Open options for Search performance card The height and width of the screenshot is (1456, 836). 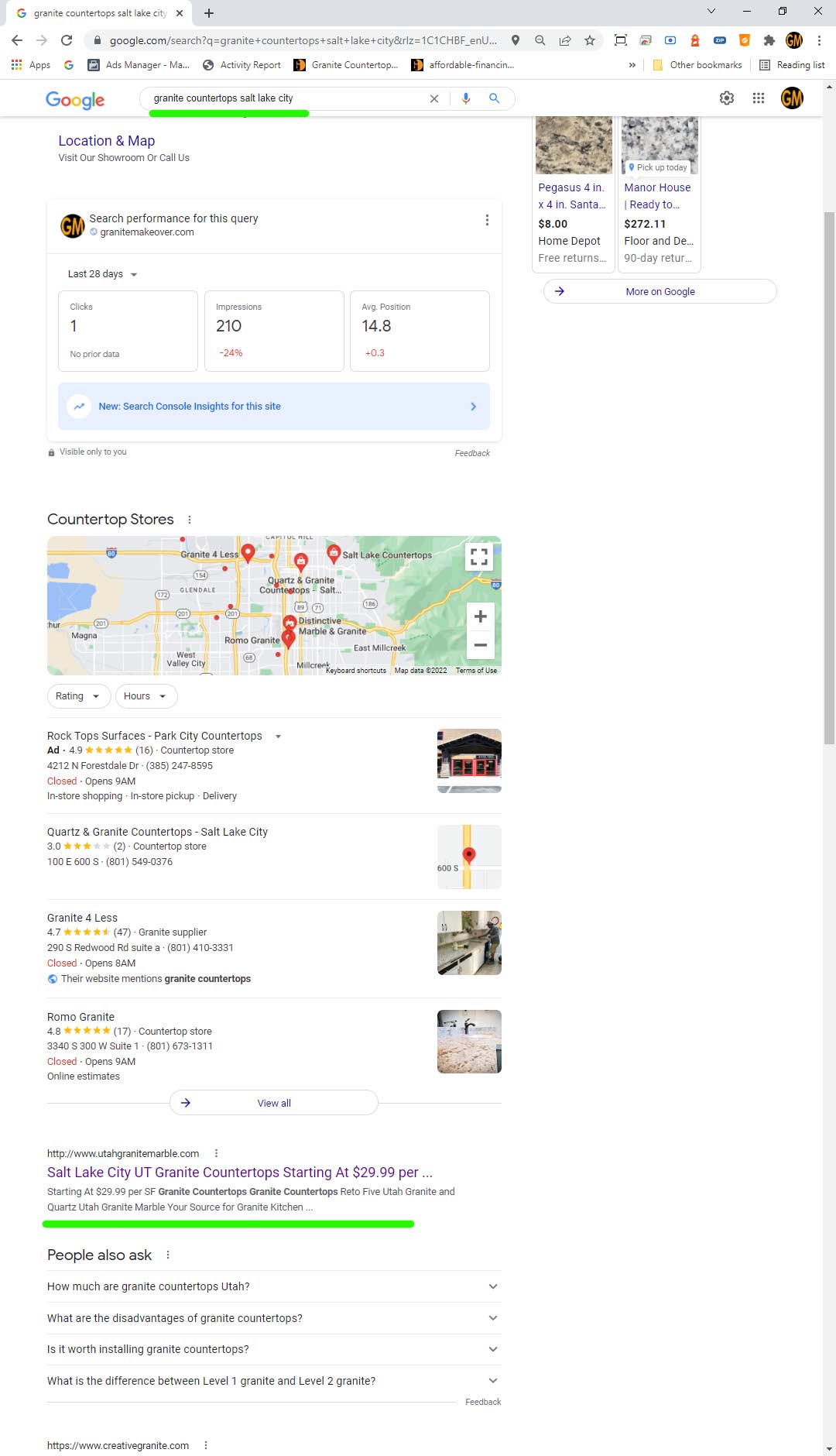coord(487,220)
